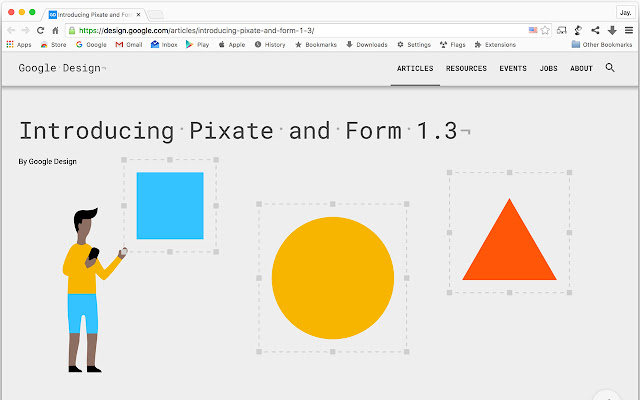Bookmark this page with the star icon
This screenshot has width=640, height=400.
pos(545,30)
